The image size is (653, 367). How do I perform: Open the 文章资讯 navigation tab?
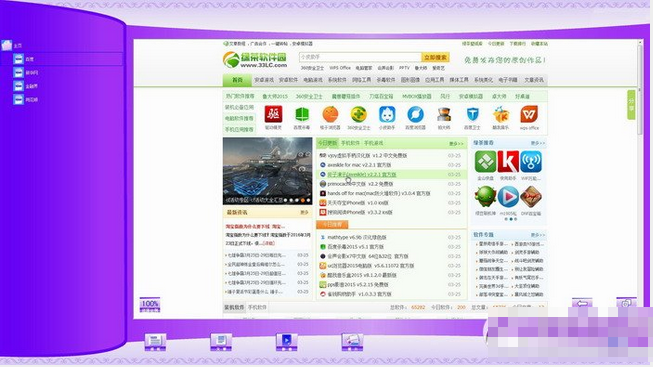coord(534,80)
